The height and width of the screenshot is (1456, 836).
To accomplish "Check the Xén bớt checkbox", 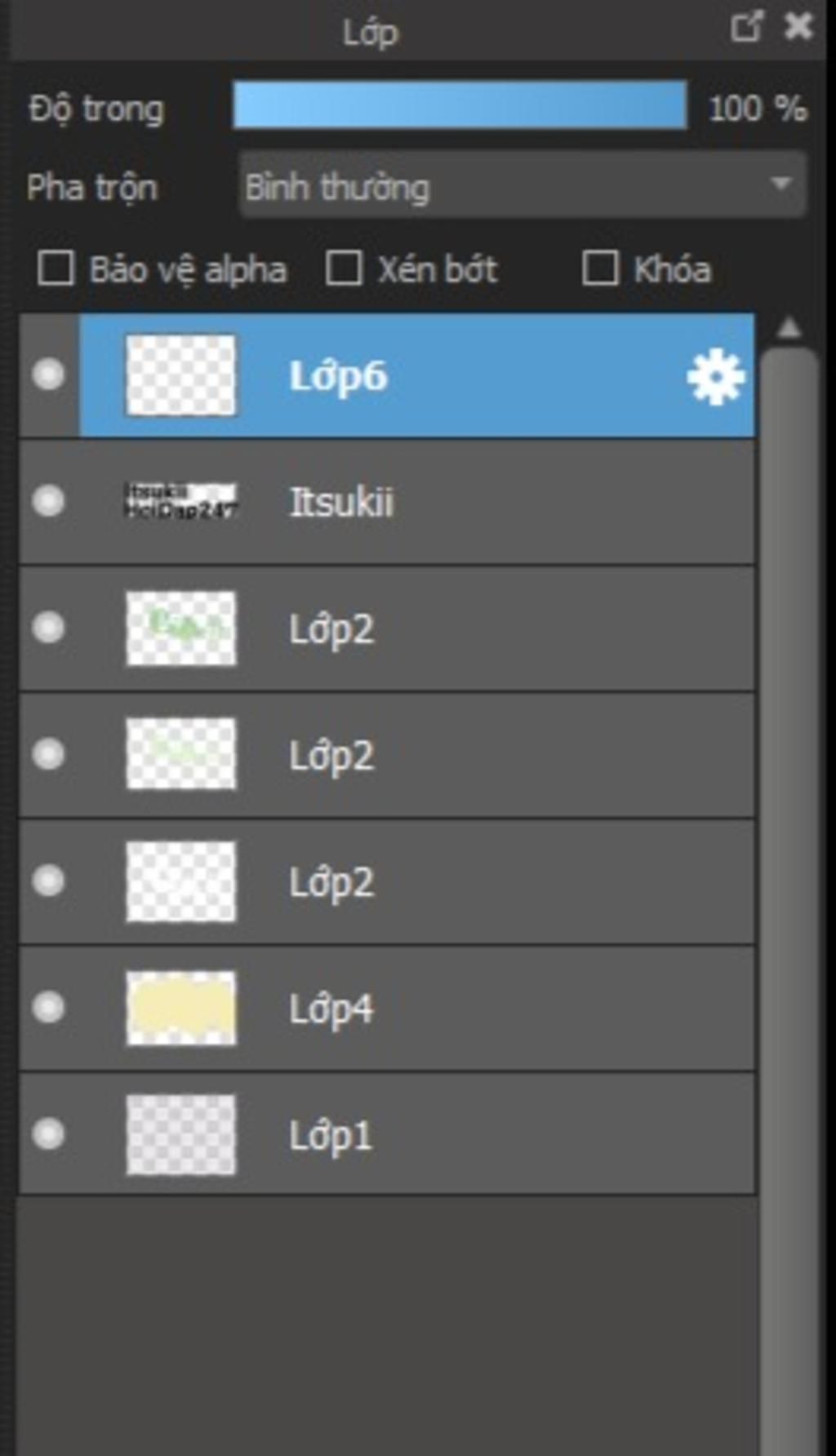I will coord(344,268).
